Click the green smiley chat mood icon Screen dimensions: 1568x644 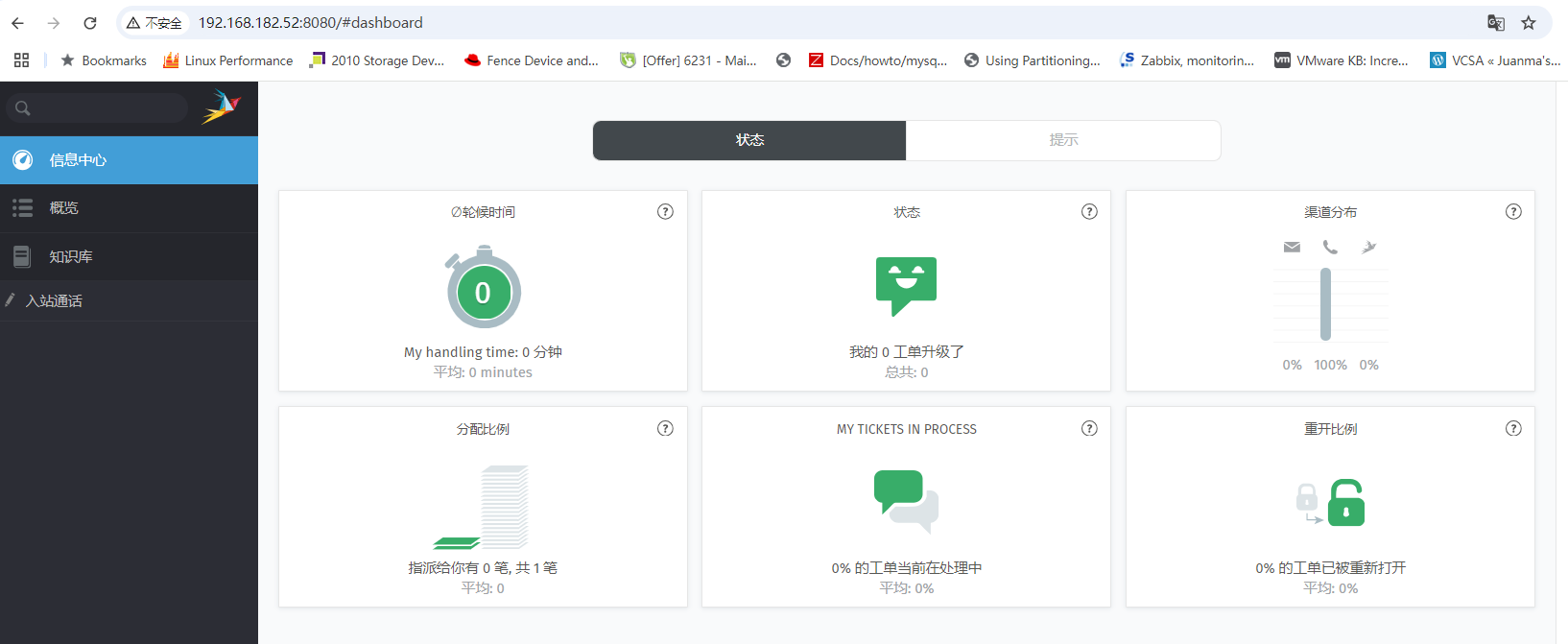[x=906, y=286]
